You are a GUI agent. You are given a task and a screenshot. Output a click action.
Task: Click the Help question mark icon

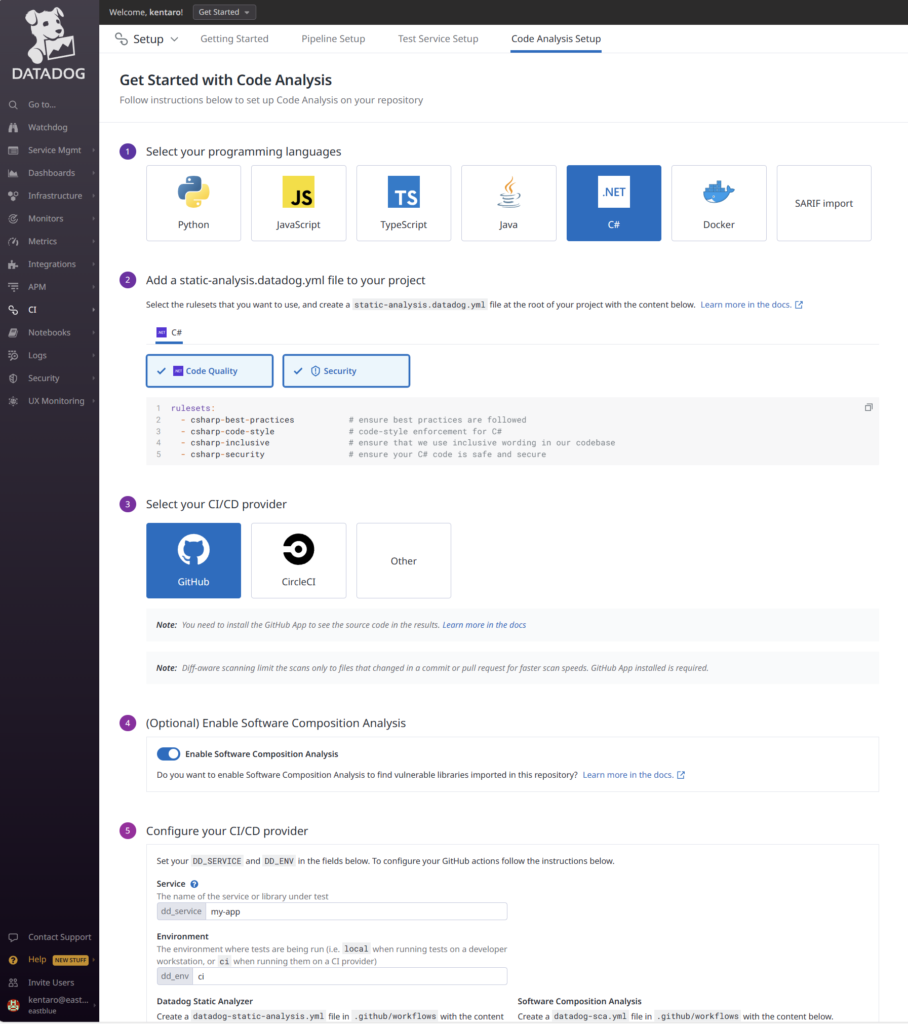(x=13, y=960)
